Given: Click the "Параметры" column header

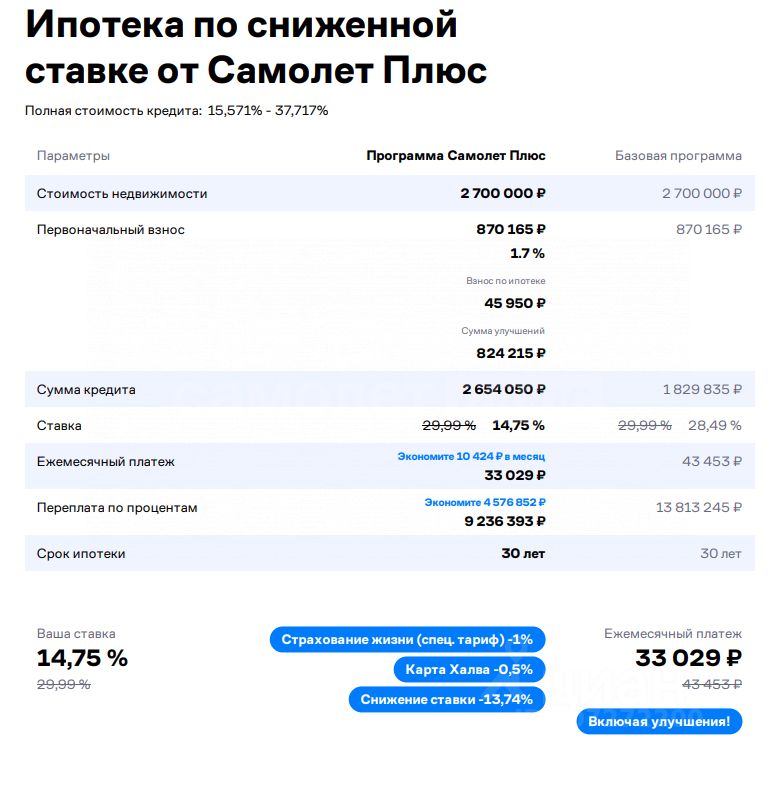Looking at the screenshot, I should point(73,156).
